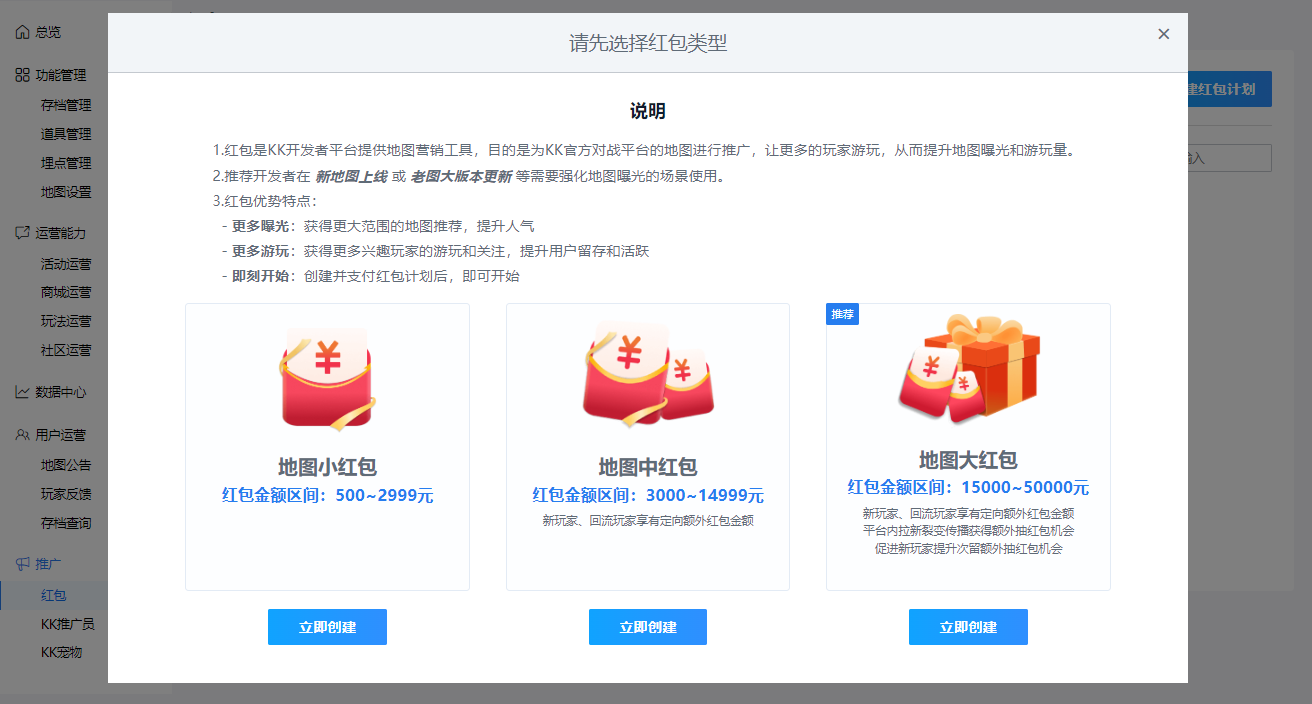Open 红包 in the sidebar menu
1312x704 pixels.
tap(54, 595)
